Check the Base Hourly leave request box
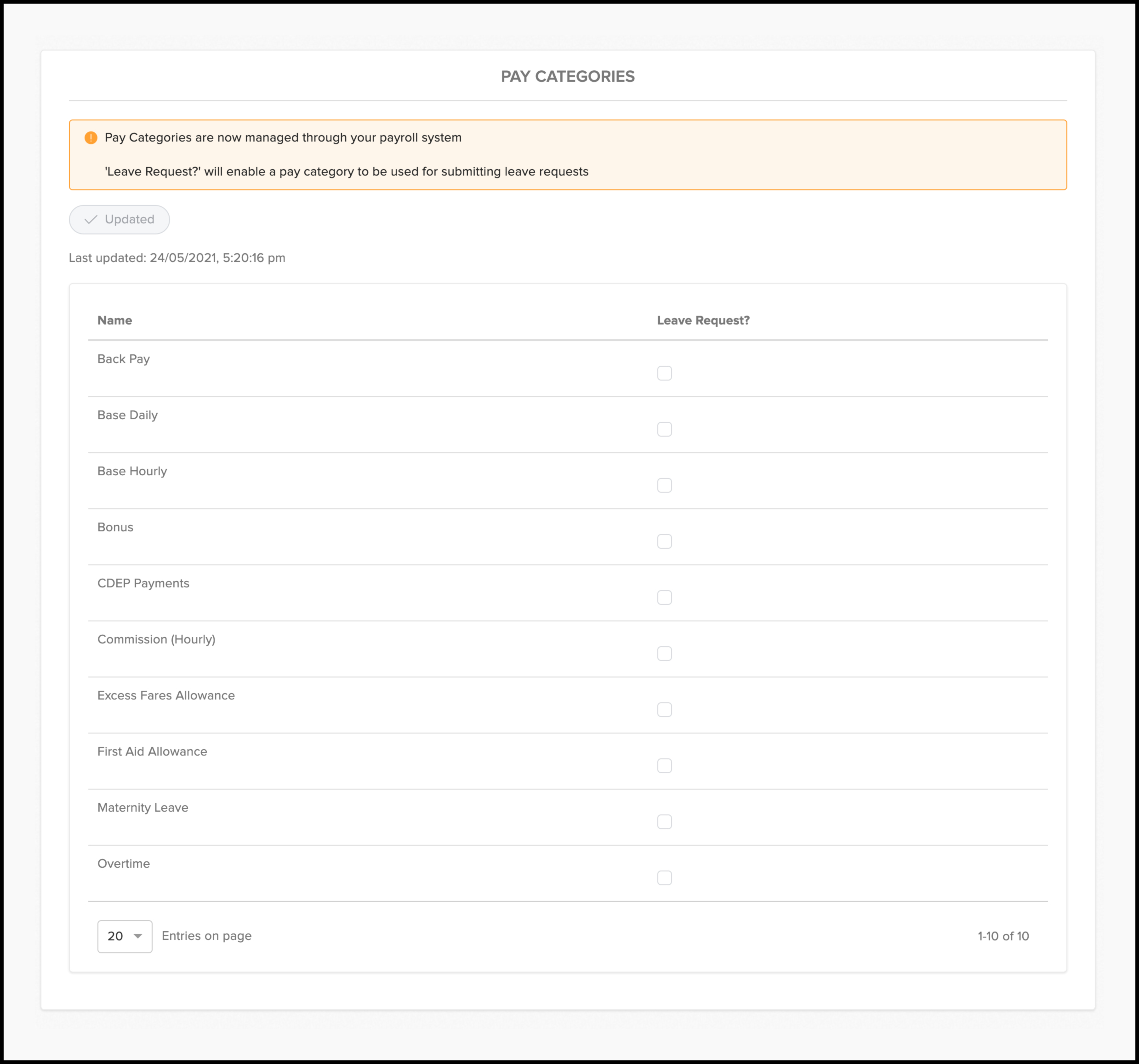 tap(664, 485)
